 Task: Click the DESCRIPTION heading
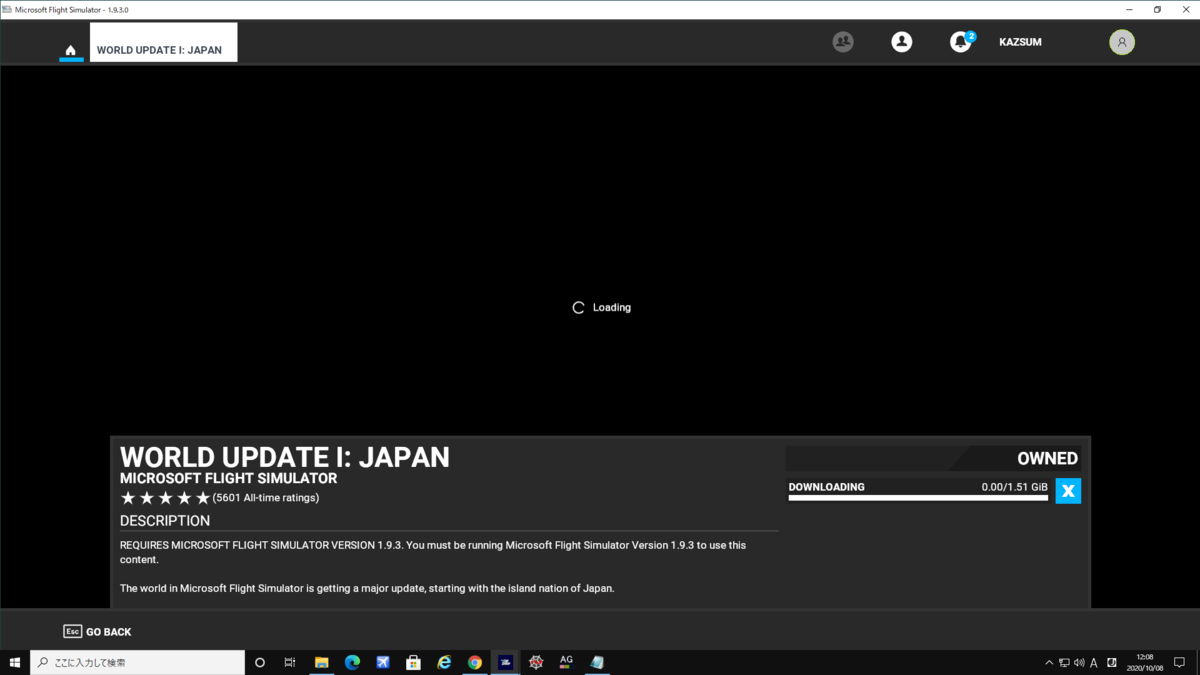click(165, 521)
